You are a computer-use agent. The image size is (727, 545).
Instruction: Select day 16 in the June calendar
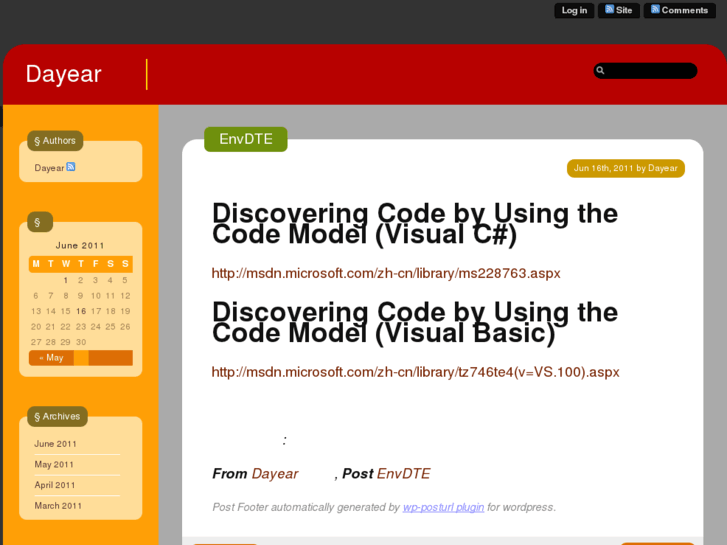(x=81, y=311)
